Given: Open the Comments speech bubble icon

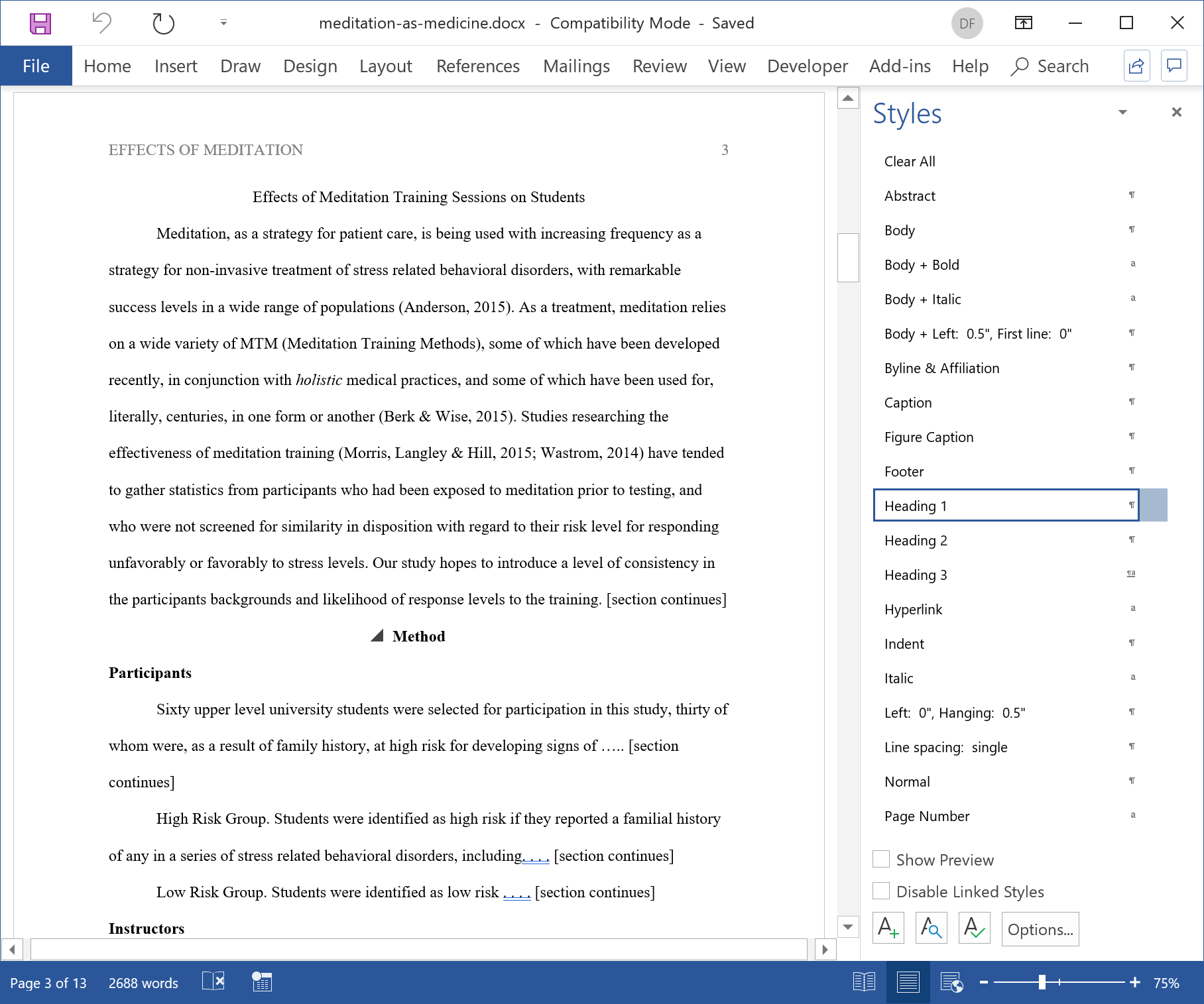Looking at the screenshot, I should 1174,66.
